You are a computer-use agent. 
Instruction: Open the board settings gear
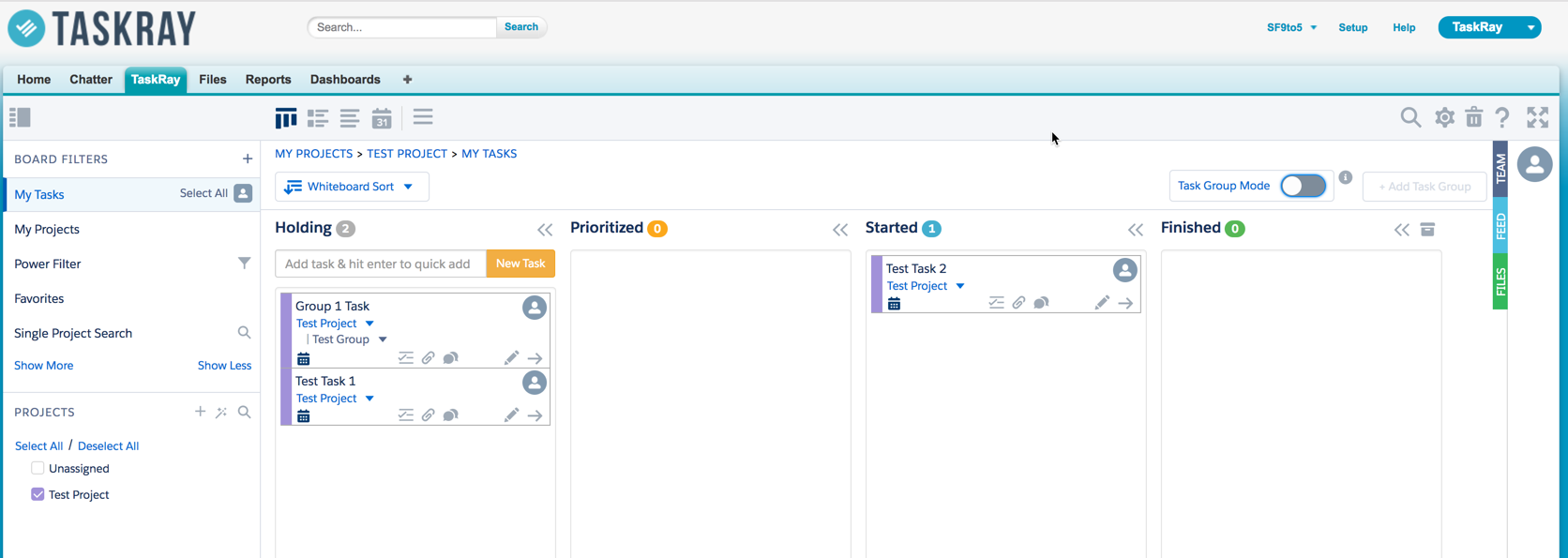click(x=1444, y=117)
